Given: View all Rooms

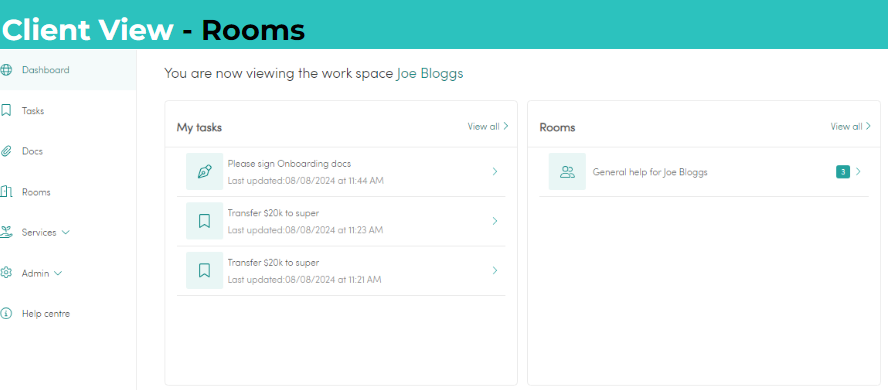Looking at the screenshot, I should pos(851,126).
